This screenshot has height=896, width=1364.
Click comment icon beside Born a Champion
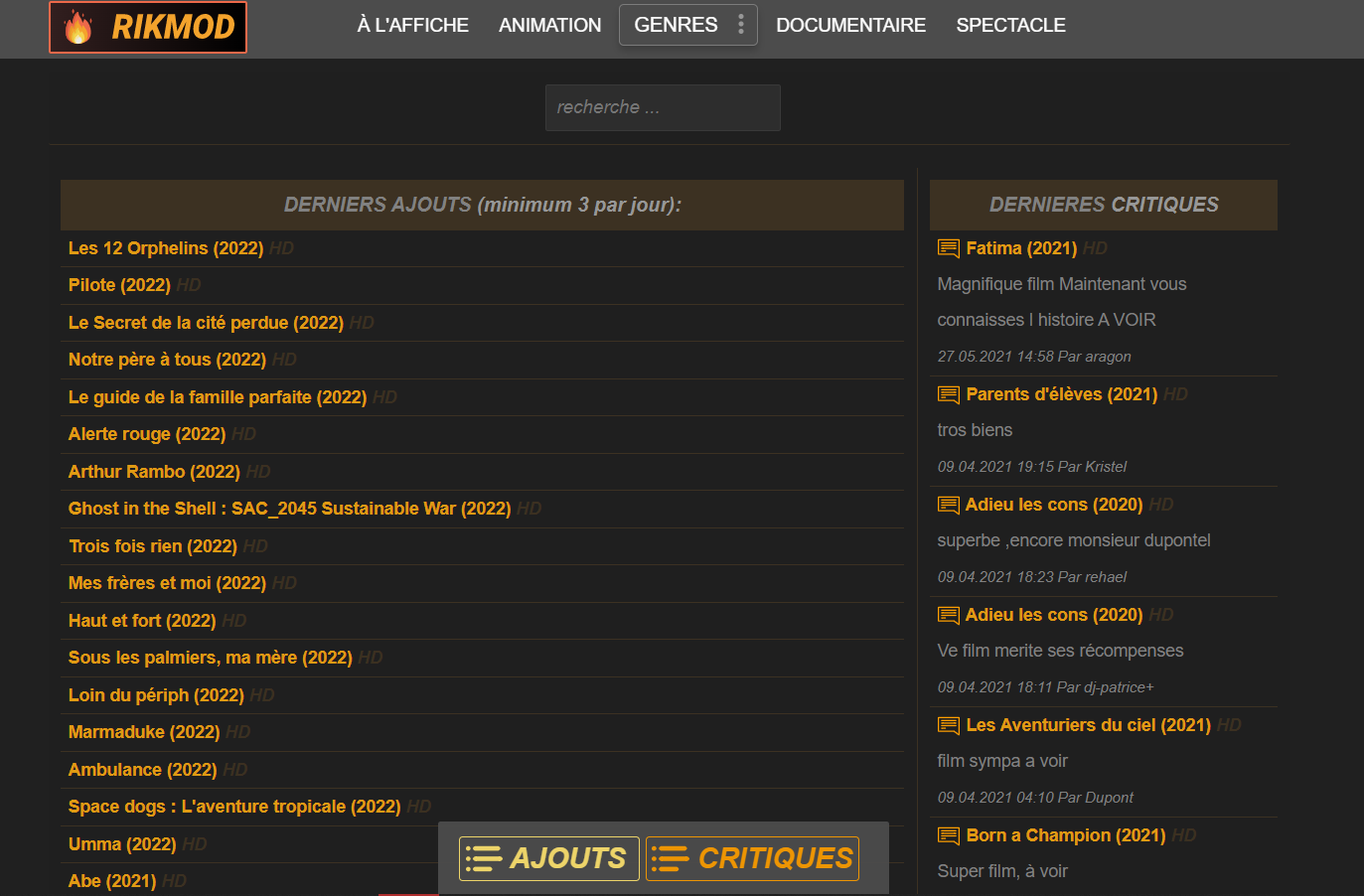coord(949,835)
